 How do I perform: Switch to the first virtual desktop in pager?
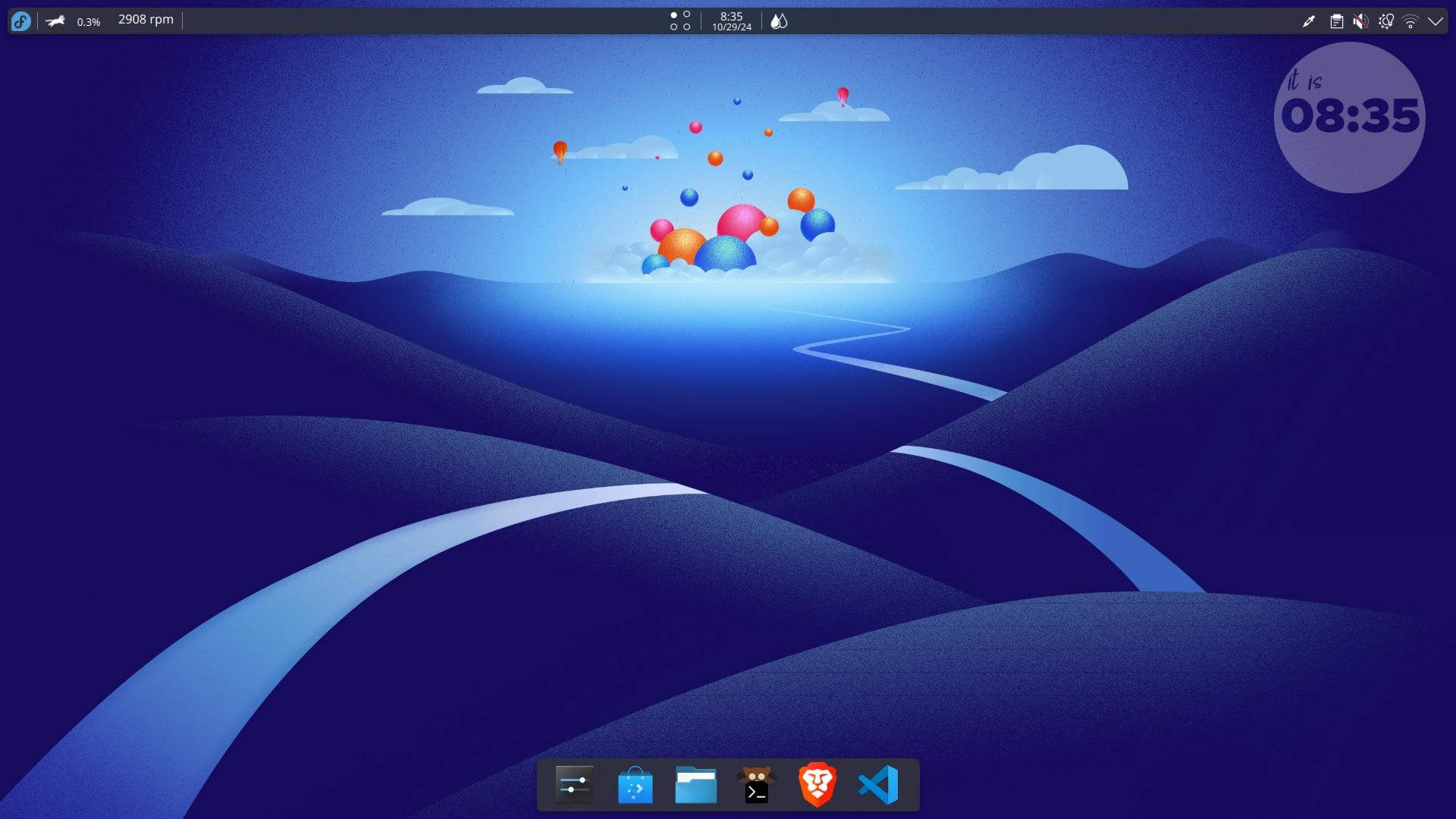pyautogui.click(x=673, y=14)
